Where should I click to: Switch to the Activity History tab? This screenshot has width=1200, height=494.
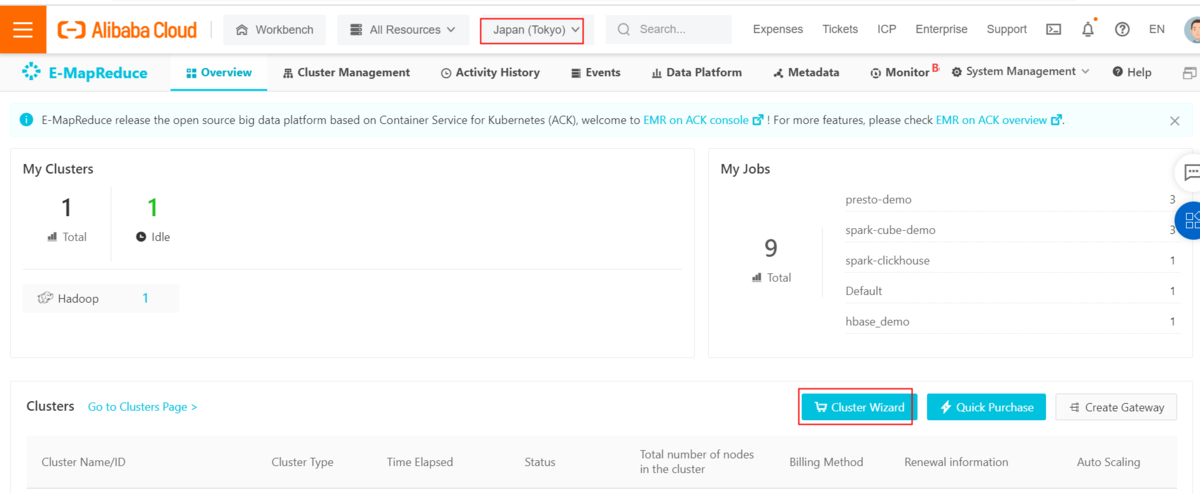pyautogui.click(x=490, y=73)
